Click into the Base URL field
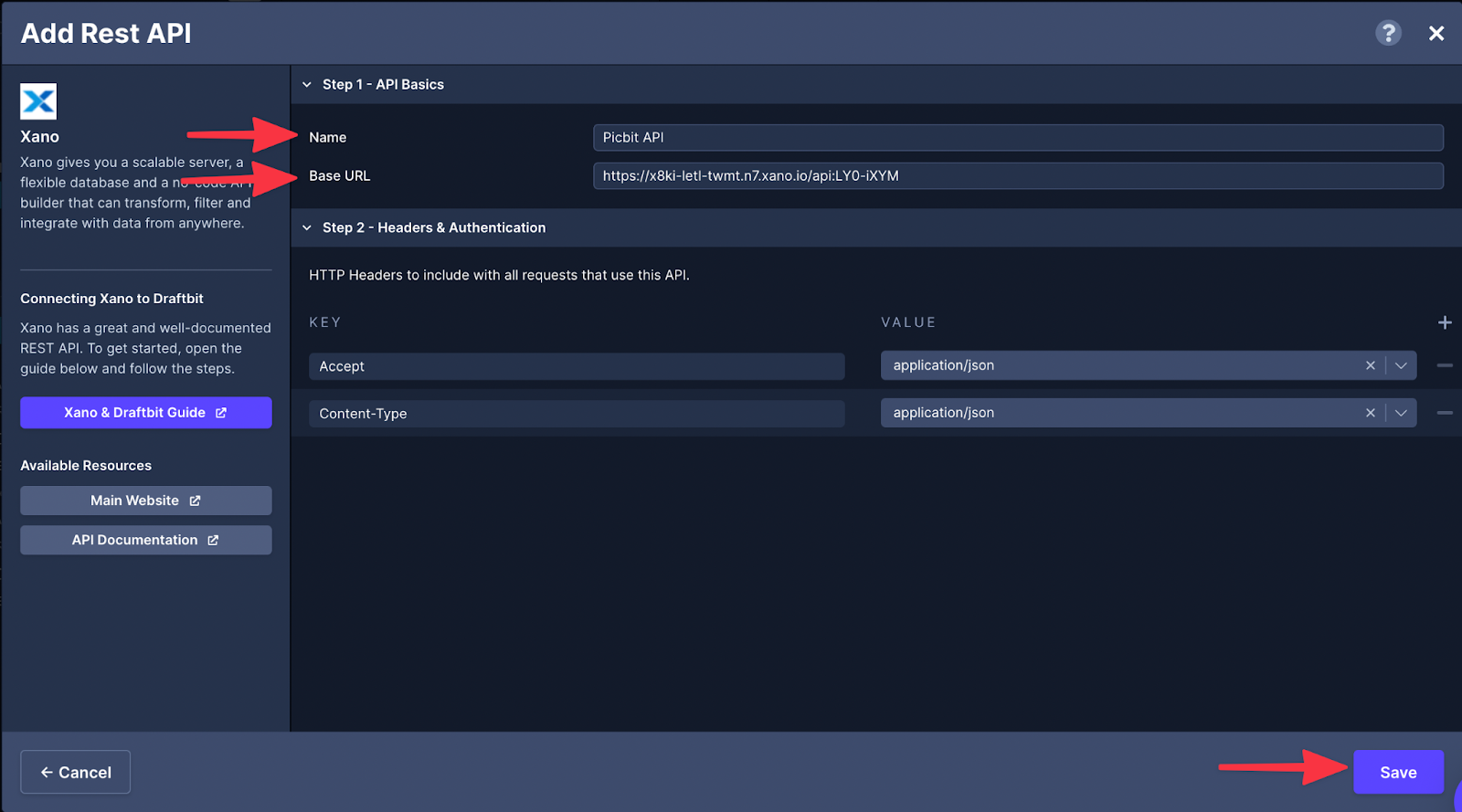 point(1017,176)
